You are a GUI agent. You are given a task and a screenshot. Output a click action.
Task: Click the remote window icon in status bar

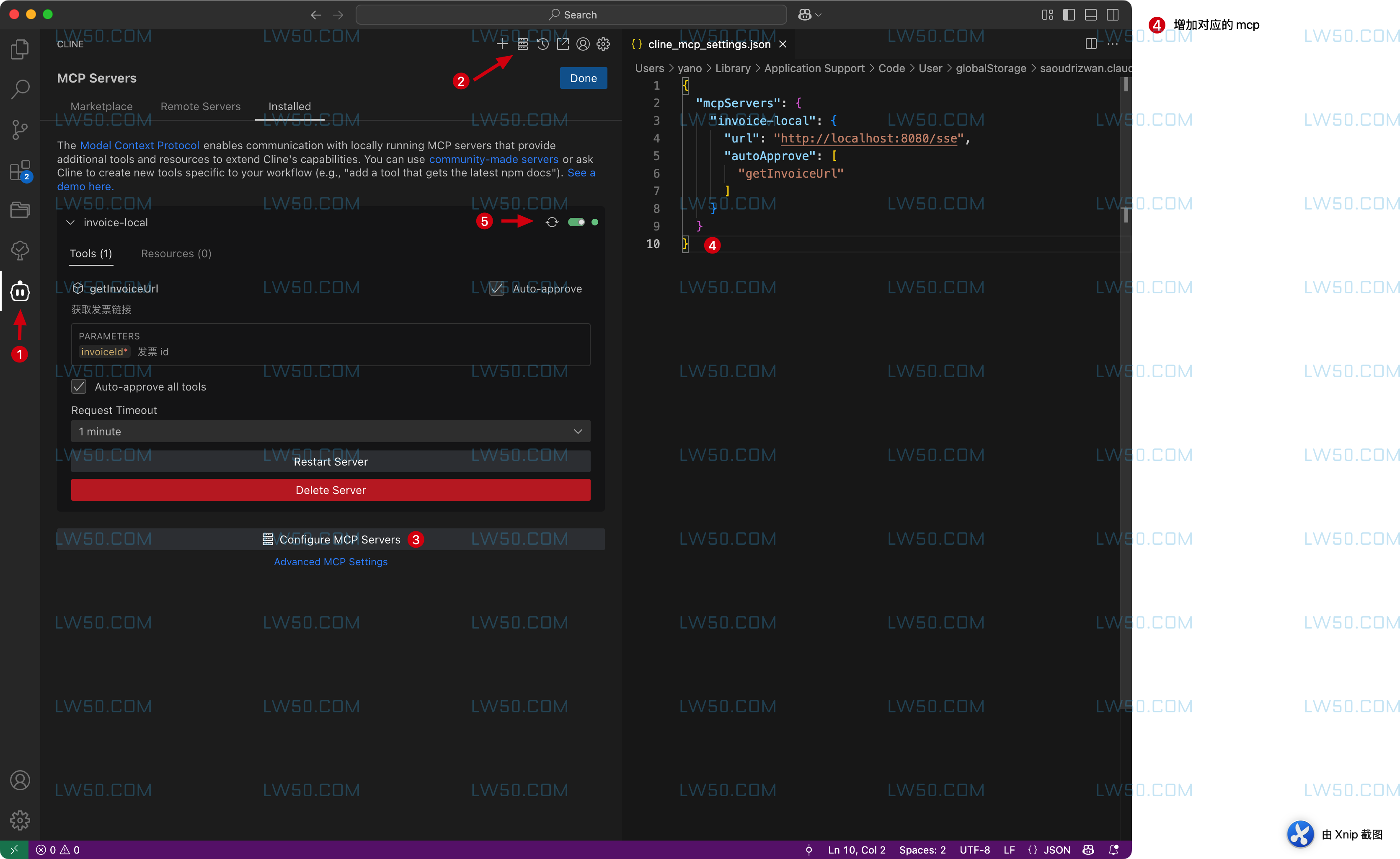(x=14, y=850)
